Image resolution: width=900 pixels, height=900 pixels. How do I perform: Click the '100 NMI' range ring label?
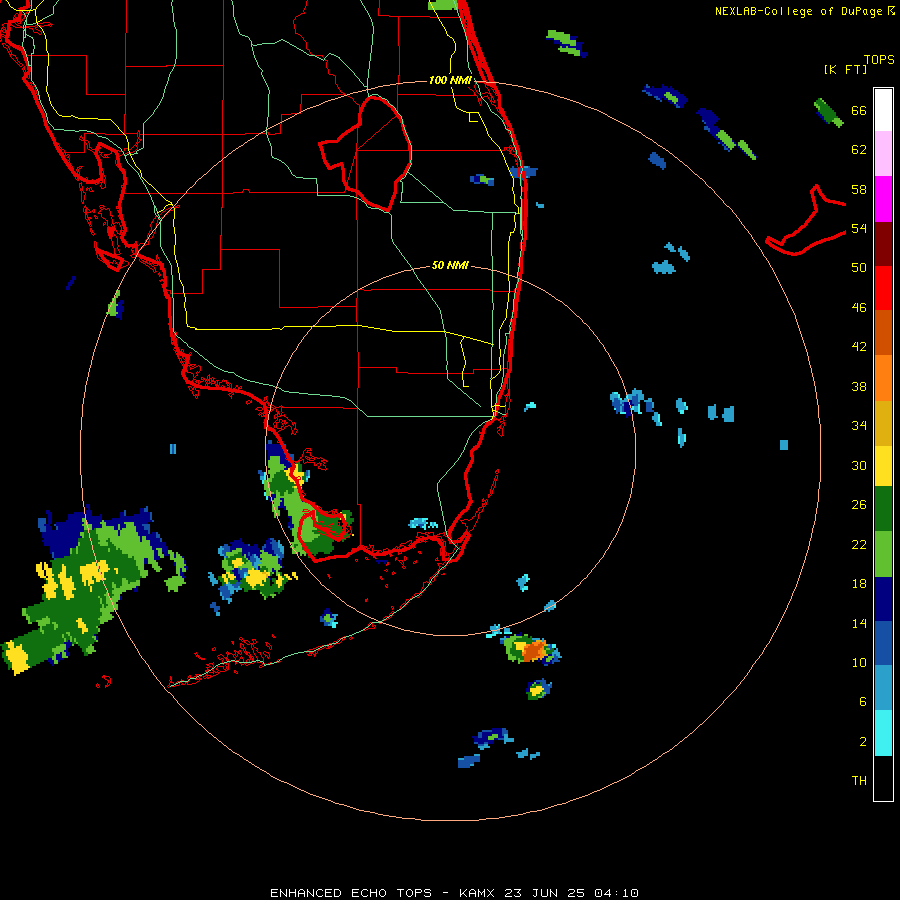point(450,80)
